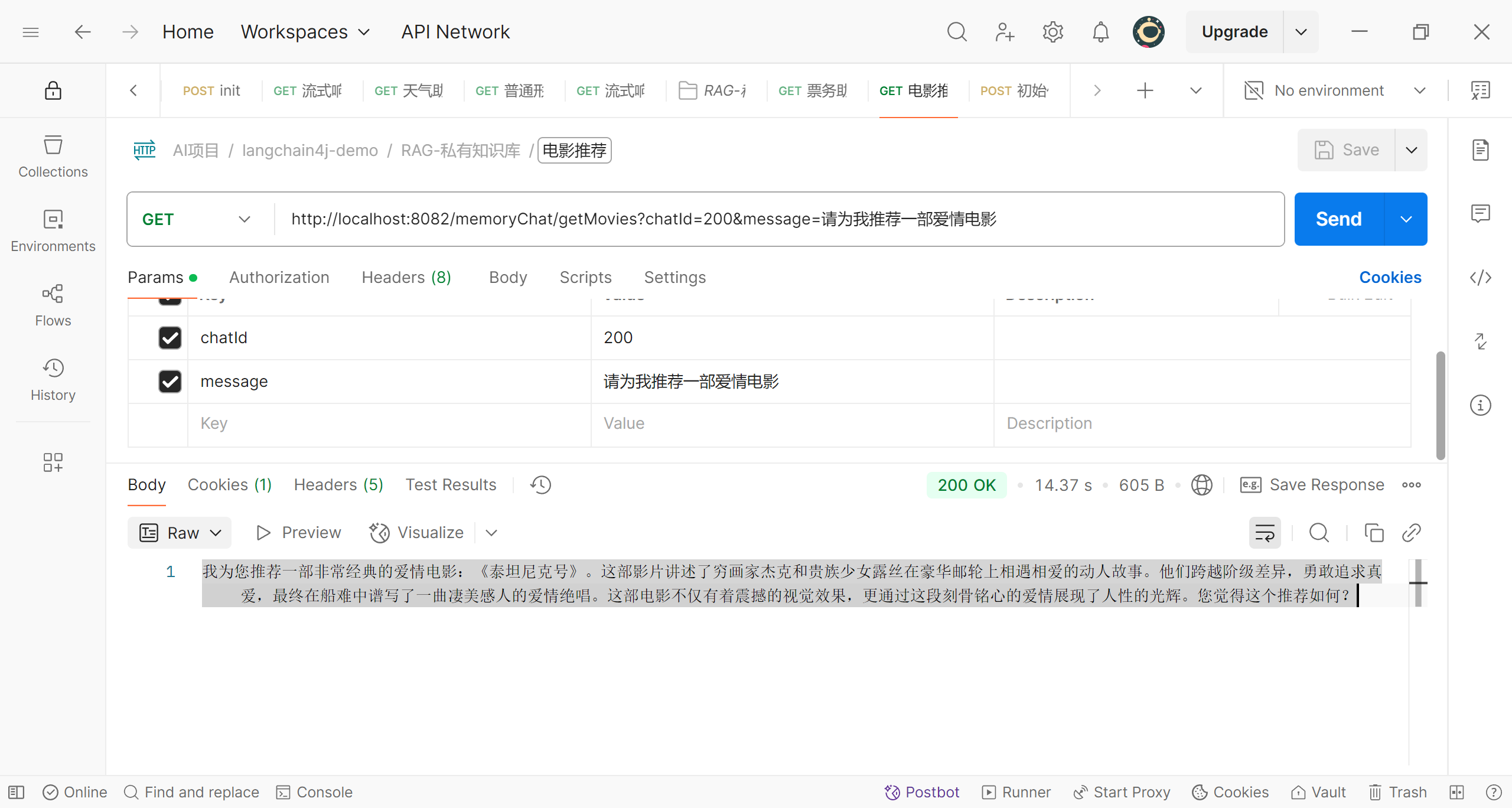Viewport: 1512px width, 808px height.
Task: Open notifications bell icon
Action: pyautogui.click(x=1100, y=32)
